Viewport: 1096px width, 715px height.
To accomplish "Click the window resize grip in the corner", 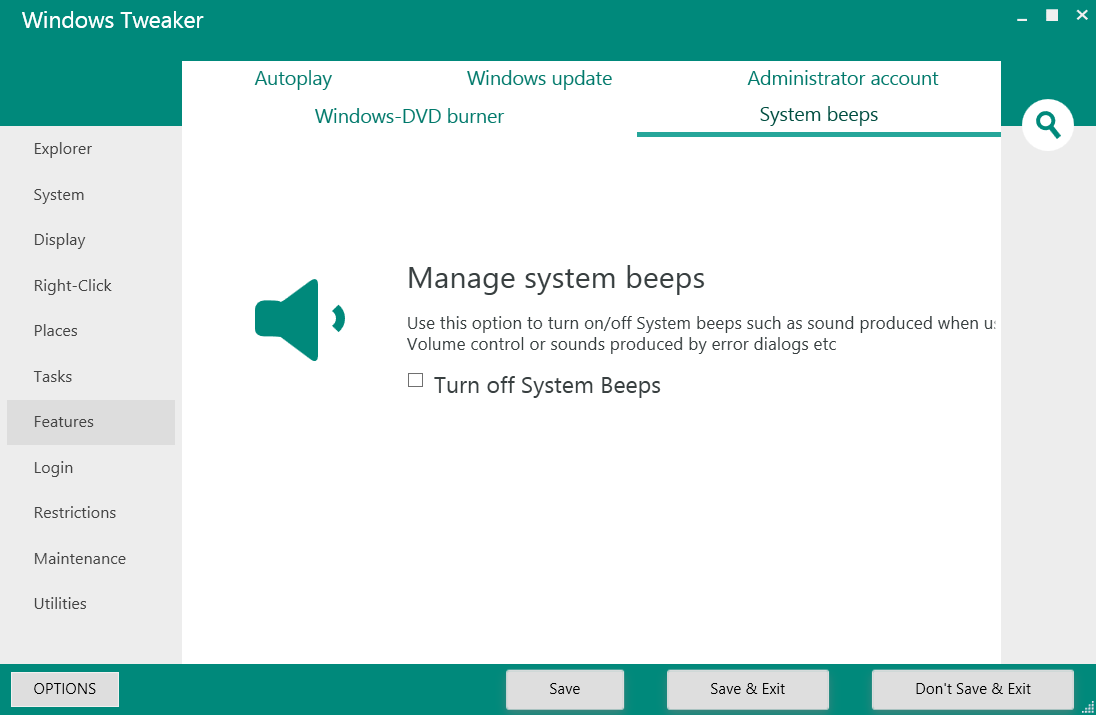I will 1088,707.
